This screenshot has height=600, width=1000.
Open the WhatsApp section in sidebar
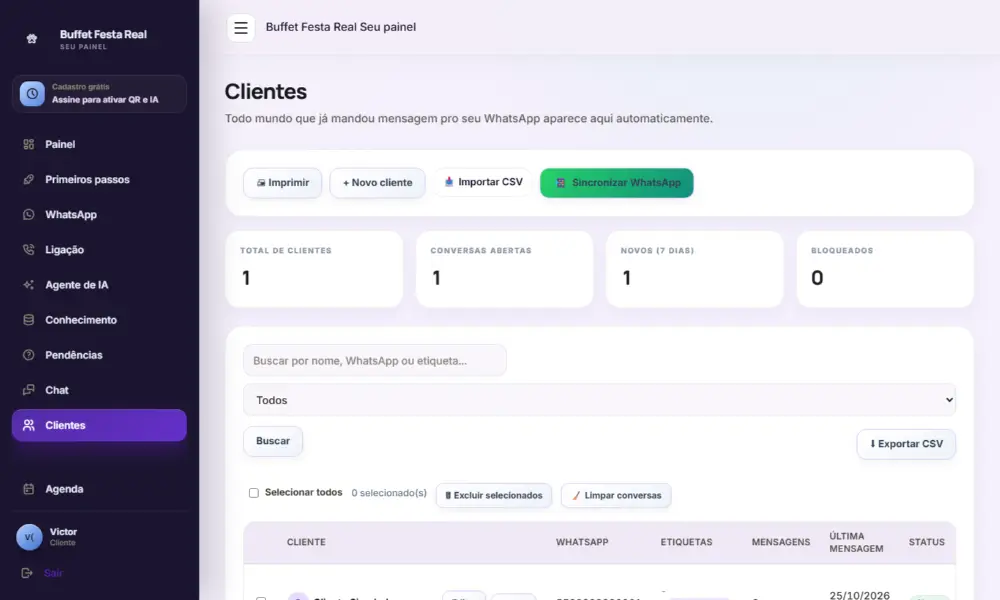click(99, 214)
